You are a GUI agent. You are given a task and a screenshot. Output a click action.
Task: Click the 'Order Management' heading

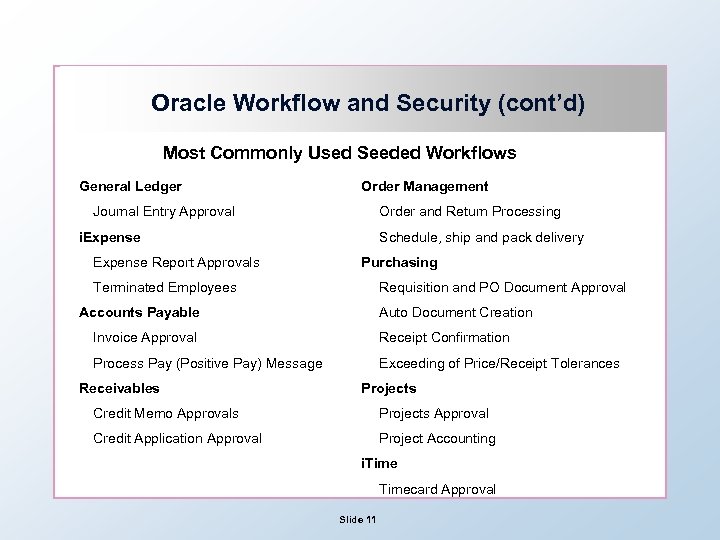(x=424, y=186)
